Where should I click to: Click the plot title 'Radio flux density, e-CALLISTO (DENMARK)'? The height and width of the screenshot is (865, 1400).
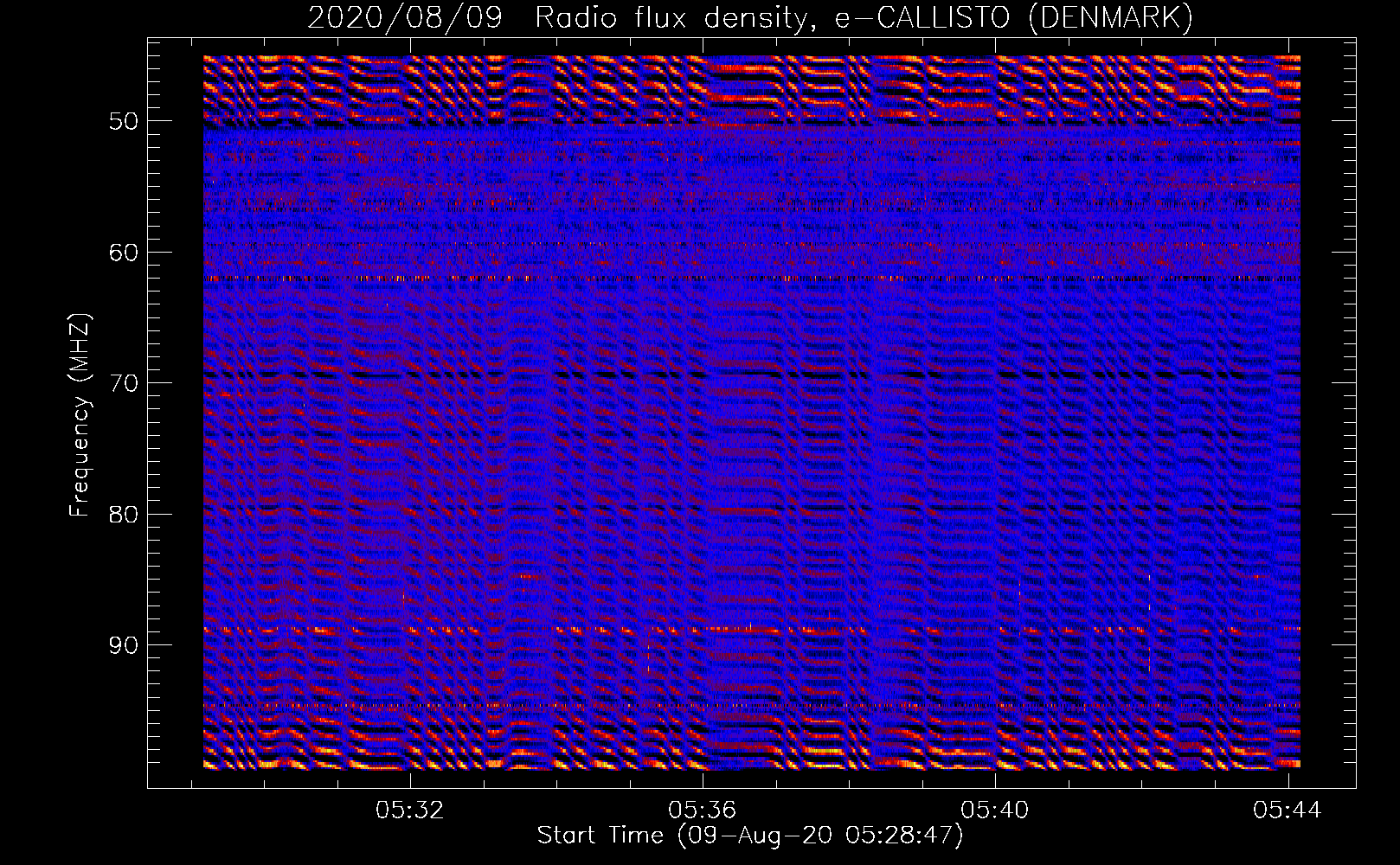tap(864, 17)
